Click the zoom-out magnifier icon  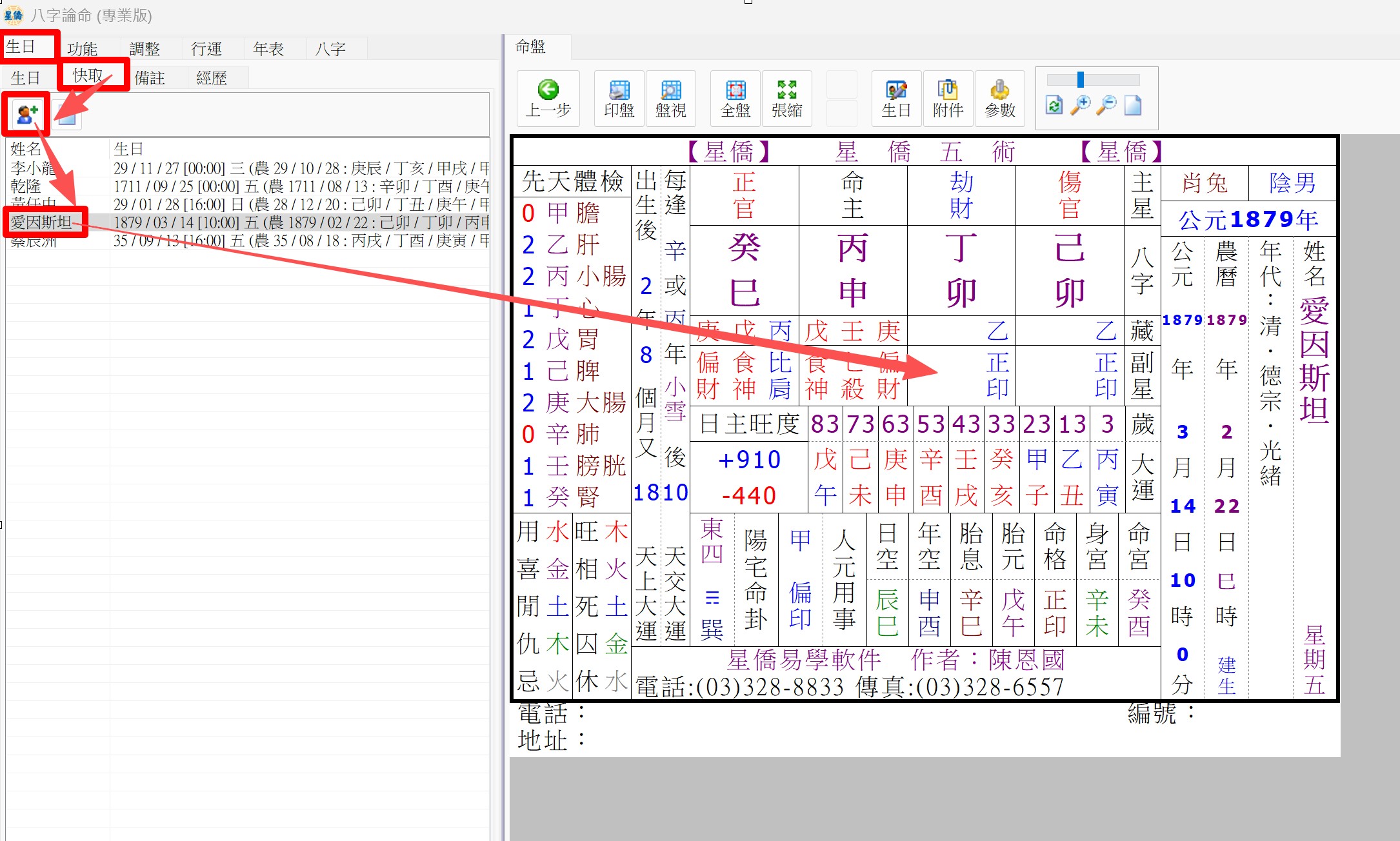1106,105
